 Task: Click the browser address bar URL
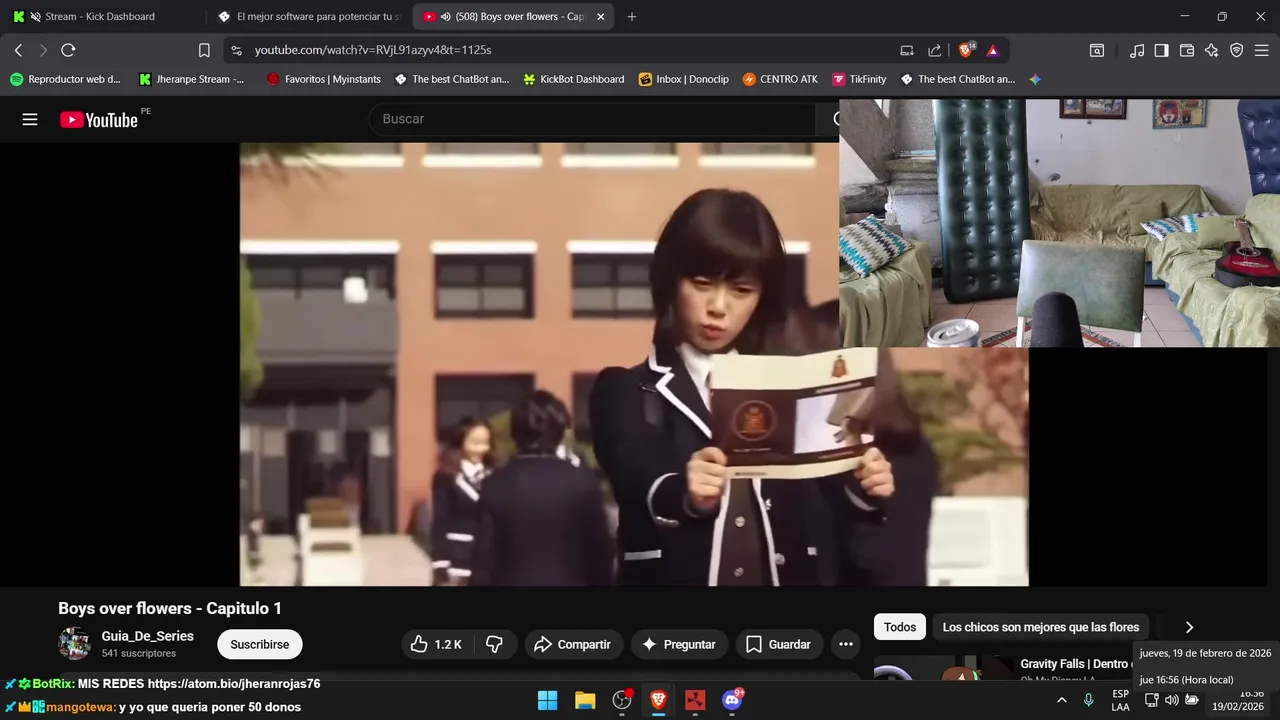[x=373, y=50]
